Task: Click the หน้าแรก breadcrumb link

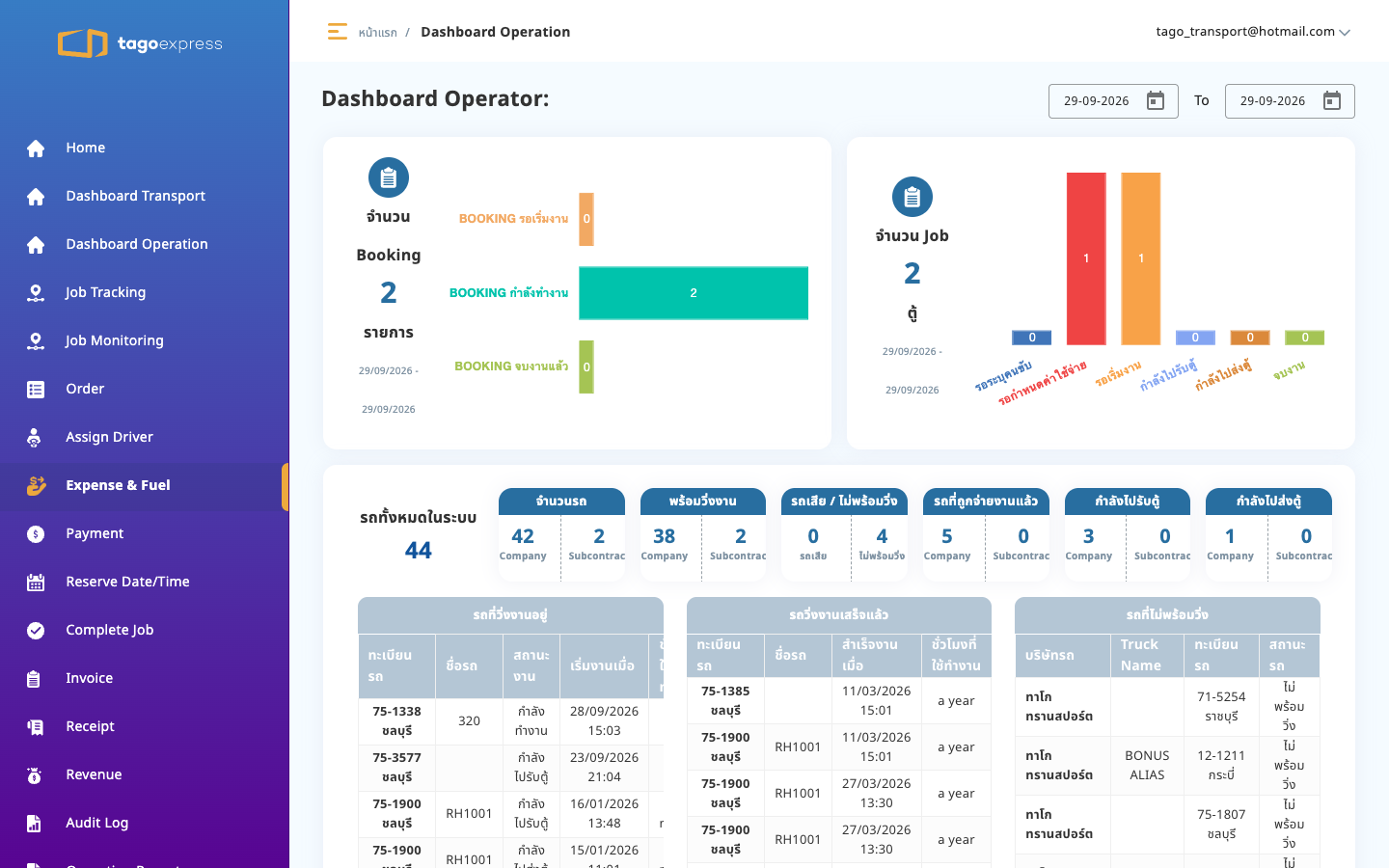Action: coord(377,33)
